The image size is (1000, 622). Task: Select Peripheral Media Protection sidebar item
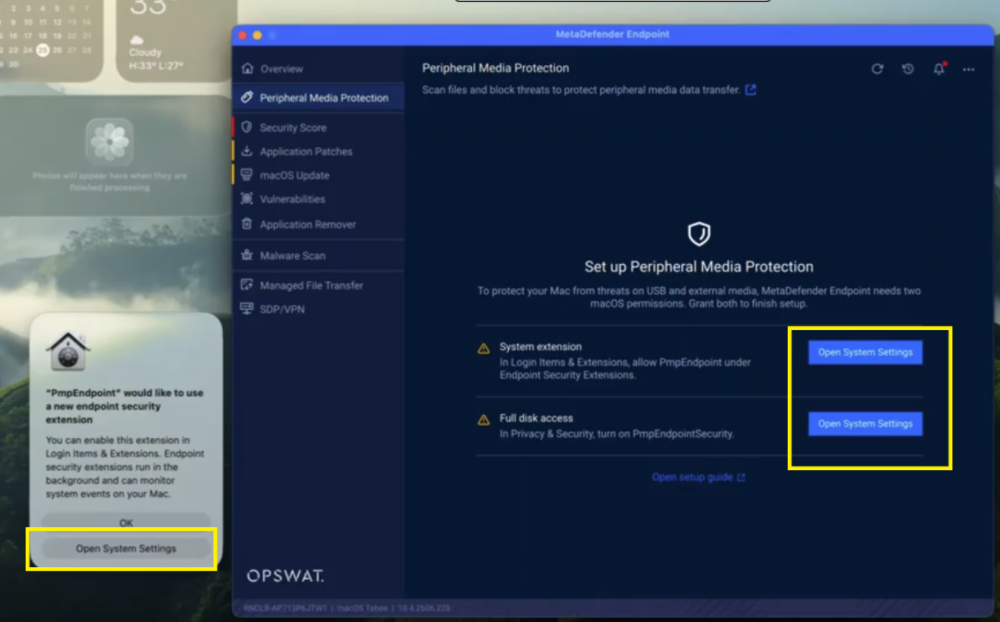pyautogui.click(x=318, y=98)
